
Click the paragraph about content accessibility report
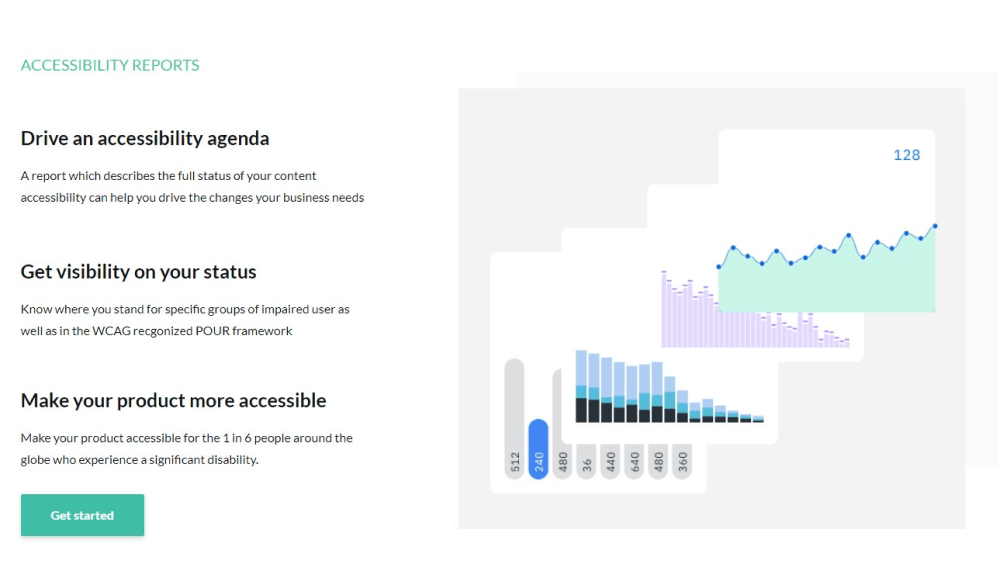point(192,186)
